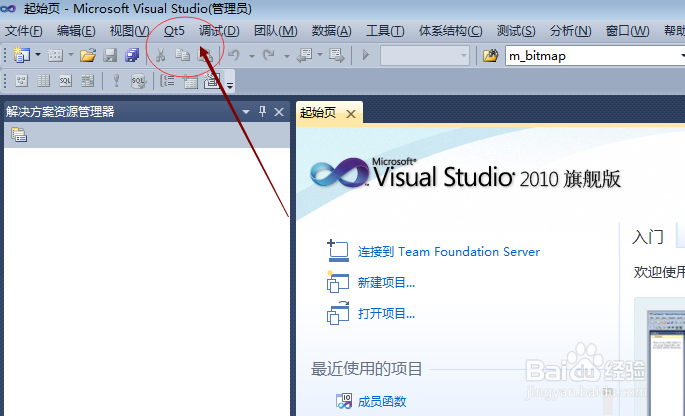This screenshot has height=416, width=685.
Task: Open the Redo history dropdown arrow
Action: [286, 55]
